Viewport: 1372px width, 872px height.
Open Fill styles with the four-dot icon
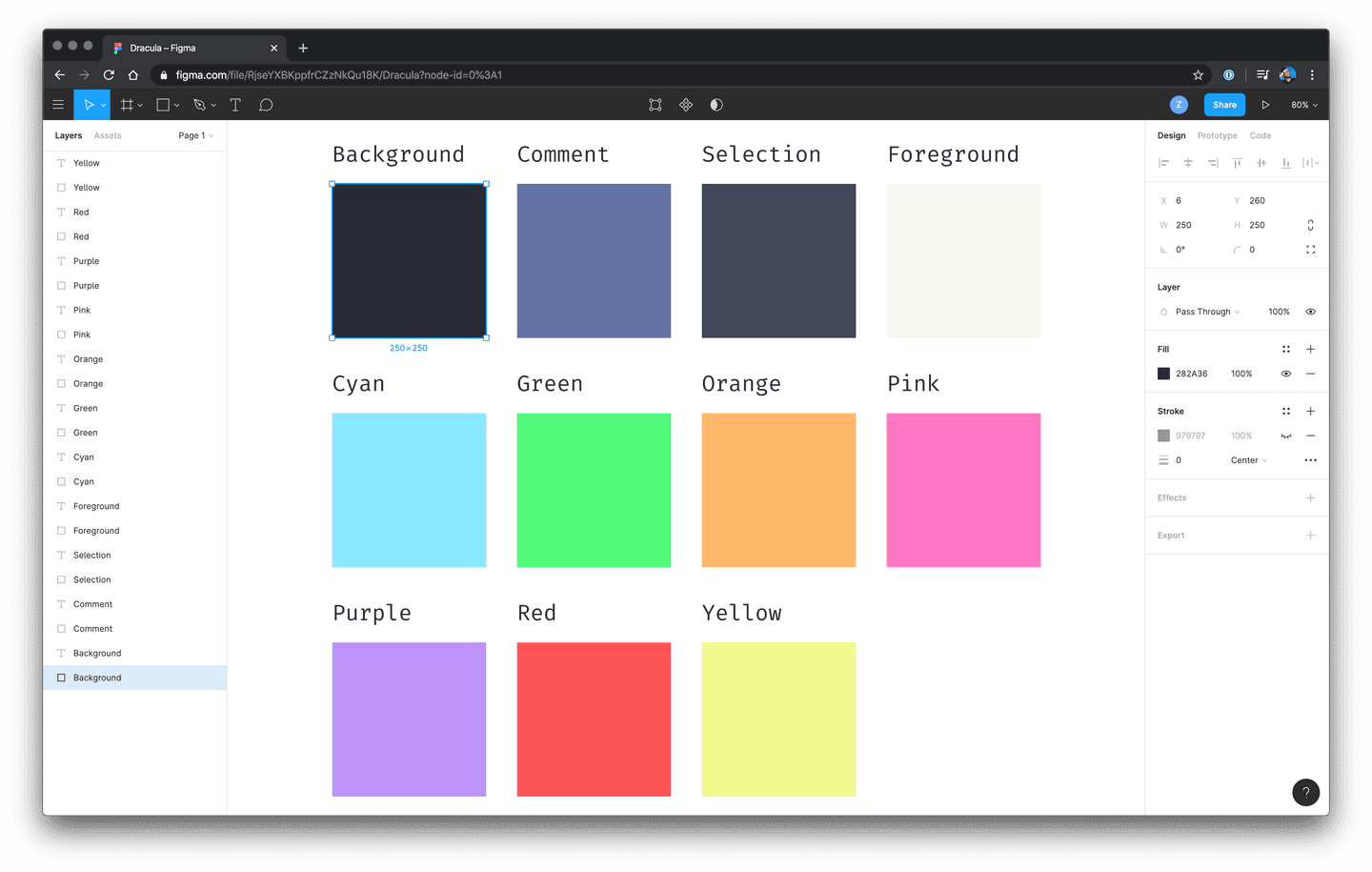click(x=1286, y=349)
